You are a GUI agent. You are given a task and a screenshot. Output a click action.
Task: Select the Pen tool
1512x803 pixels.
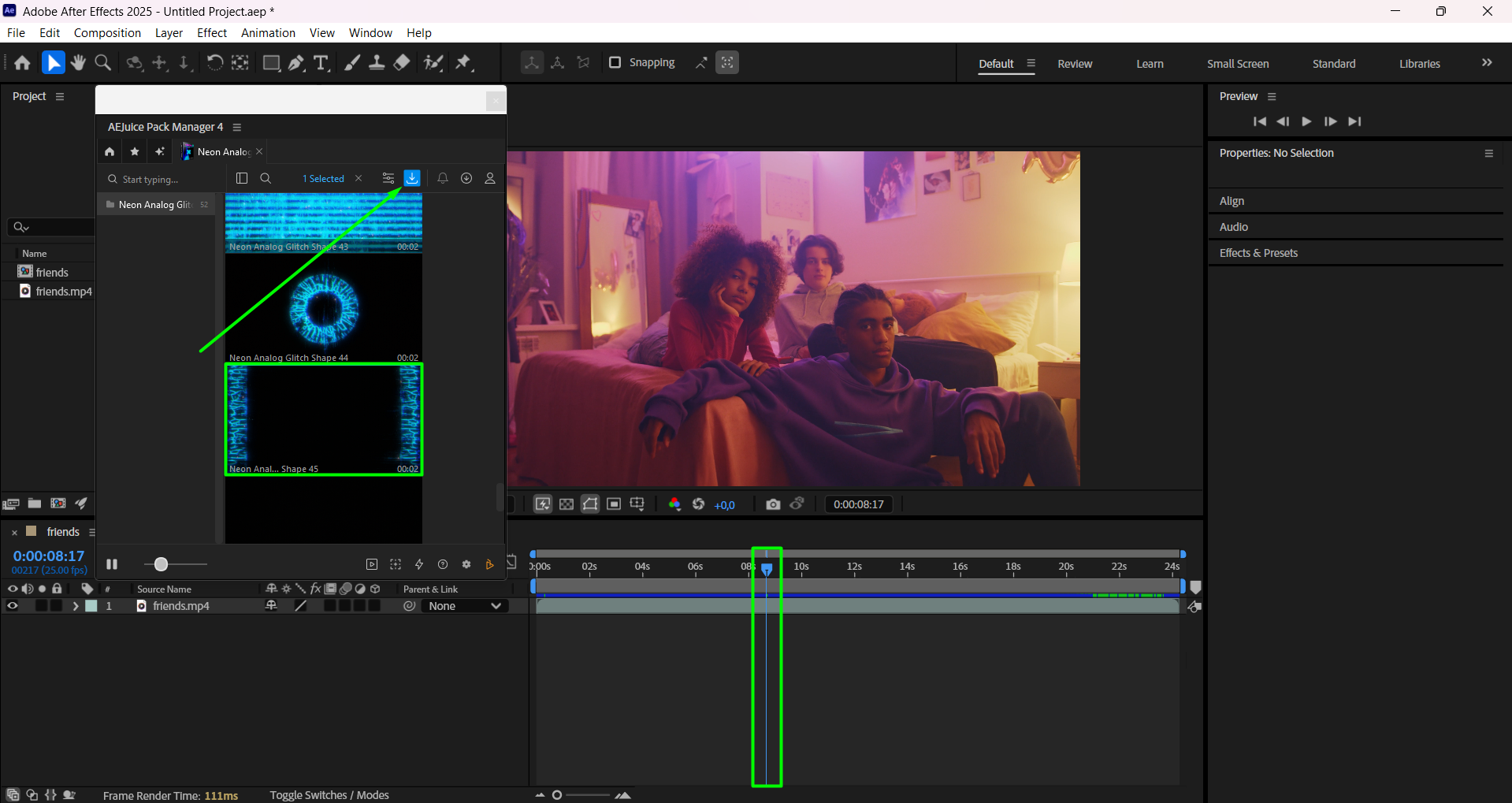(296, 63)
